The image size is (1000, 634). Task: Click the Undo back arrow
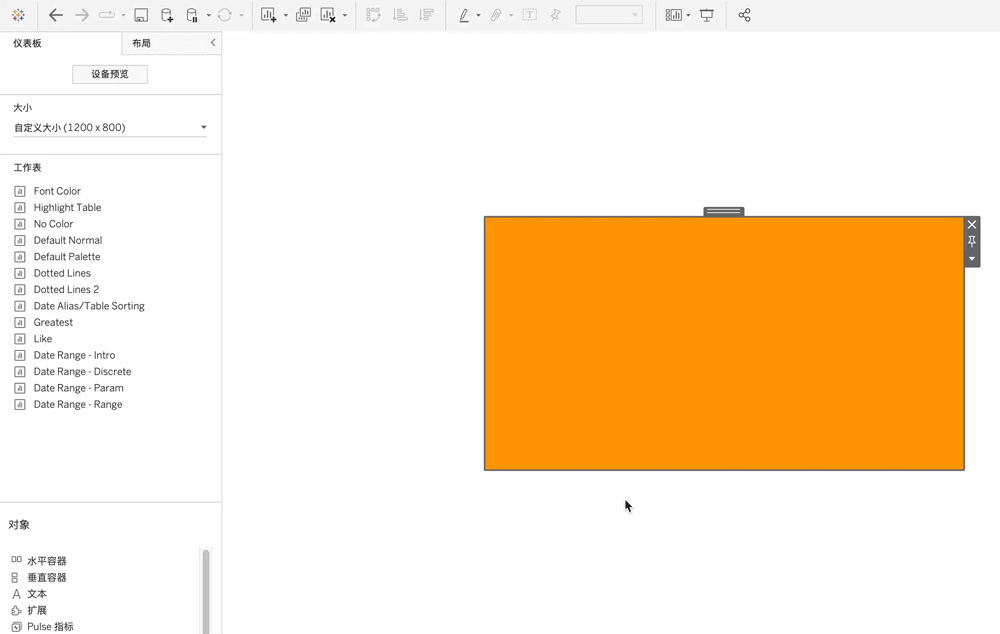(x=56, y=15)
